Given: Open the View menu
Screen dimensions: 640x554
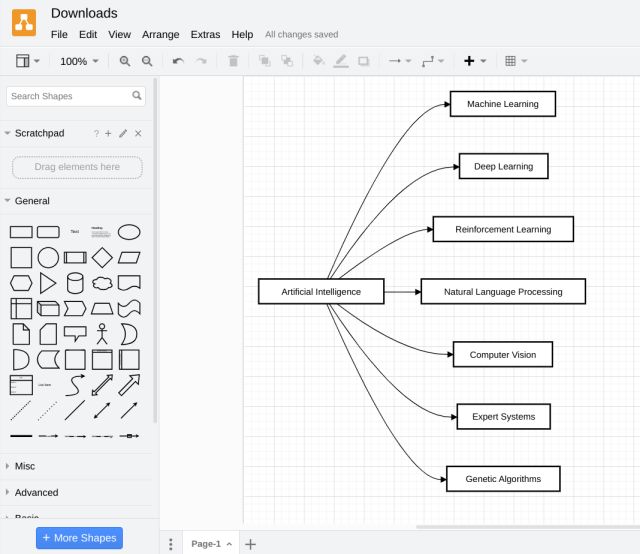Looking at the screenshot, I should tap(119, 35).
